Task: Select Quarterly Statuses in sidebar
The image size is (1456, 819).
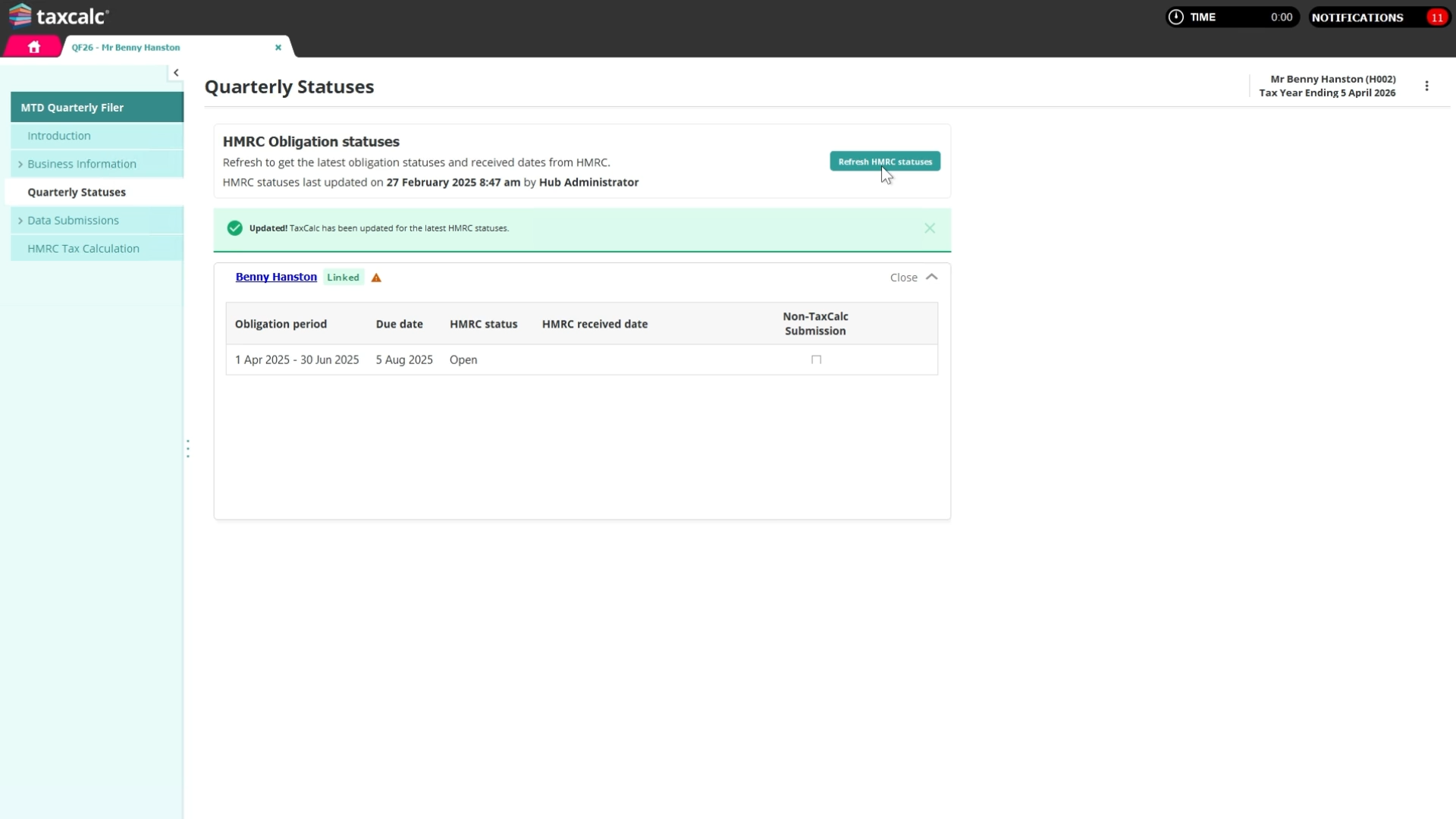Action: pos(94,192)
